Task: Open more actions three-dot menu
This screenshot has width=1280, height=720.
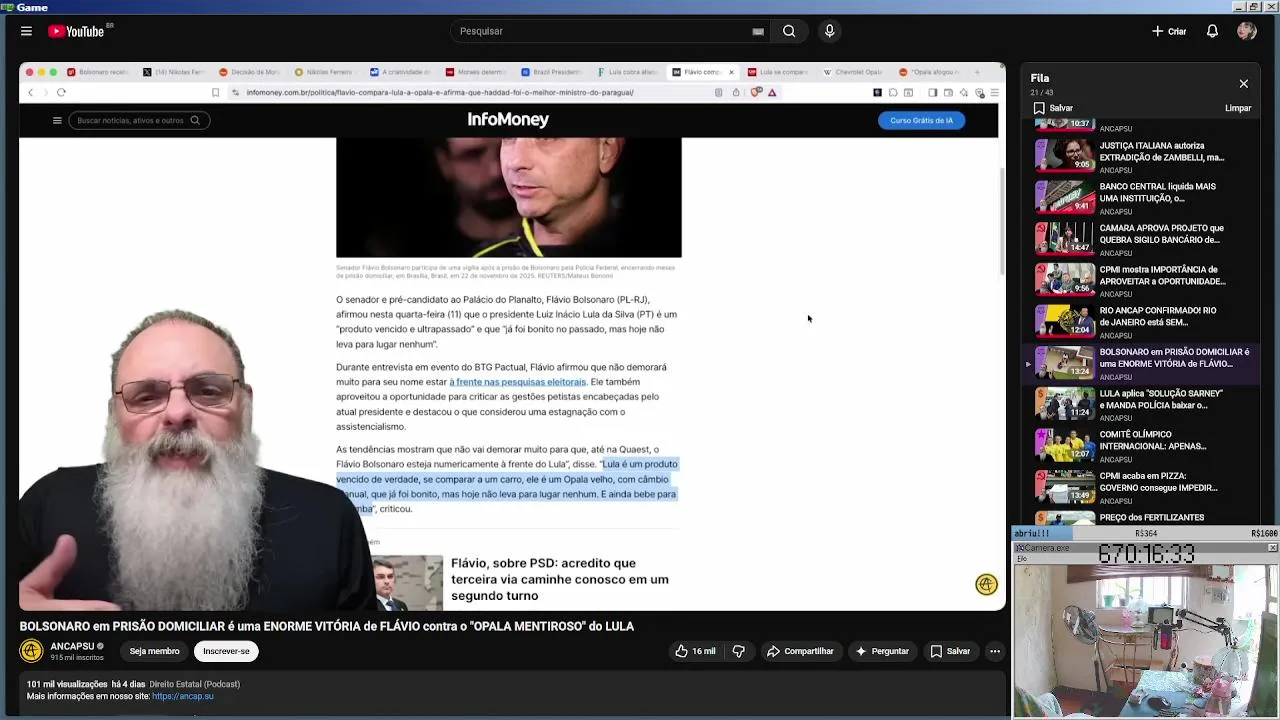Action: pos(995,651)
